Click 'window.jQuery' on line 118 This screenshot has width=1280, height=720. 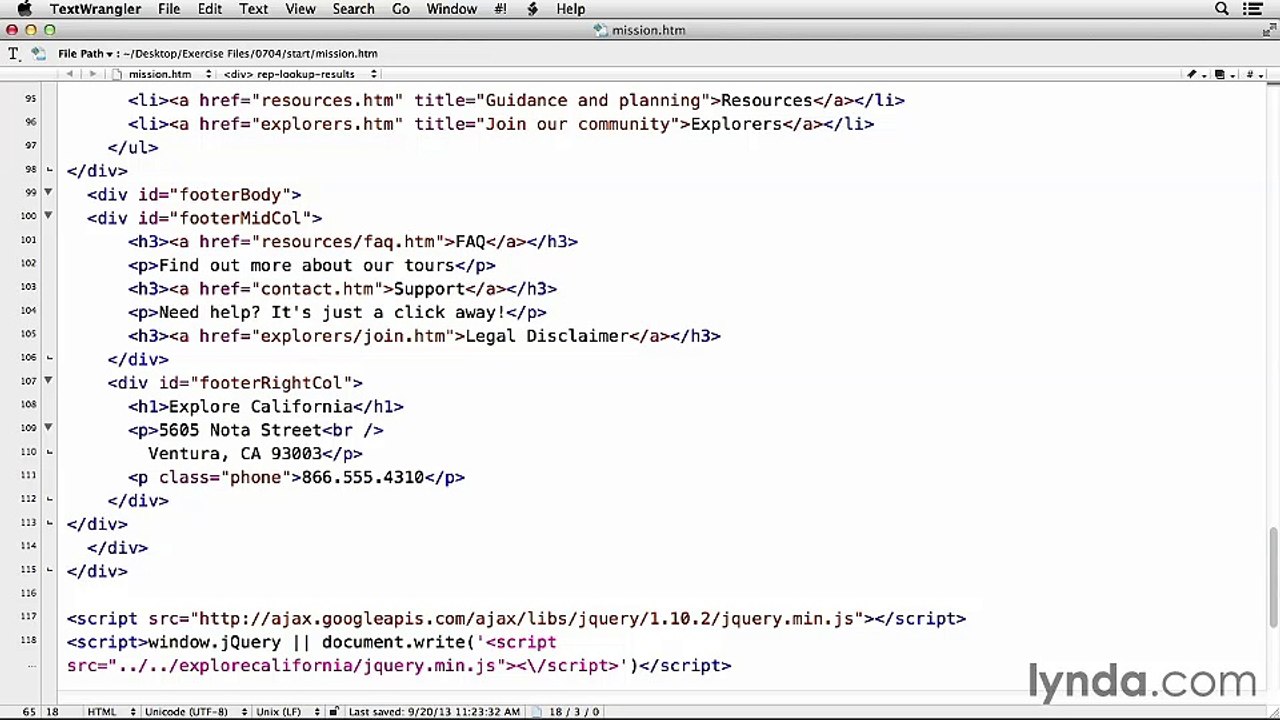(215, 643)
